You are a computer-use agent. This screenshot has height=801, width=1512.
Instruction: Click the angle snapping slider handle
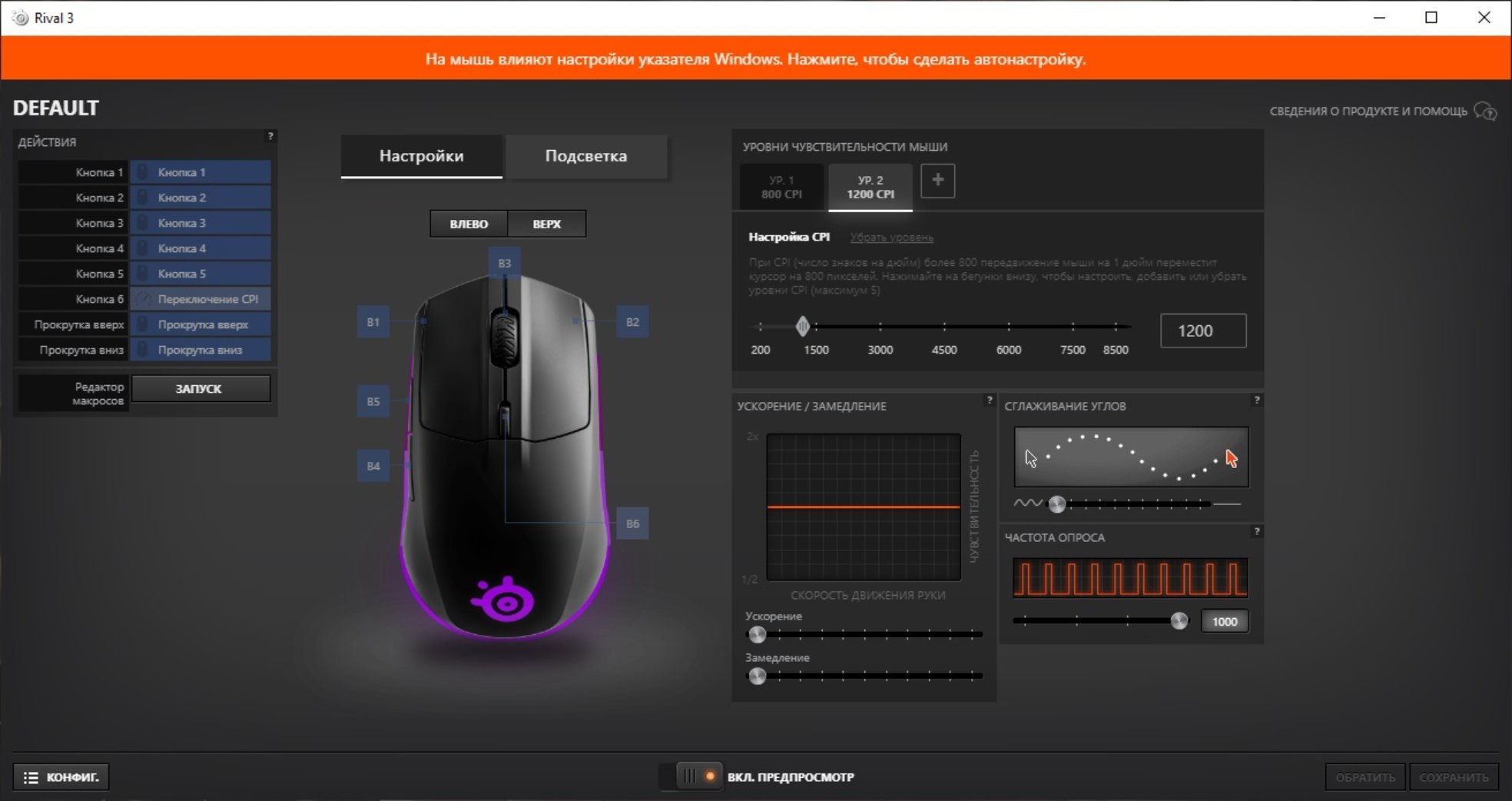[x=1057, y=504]
